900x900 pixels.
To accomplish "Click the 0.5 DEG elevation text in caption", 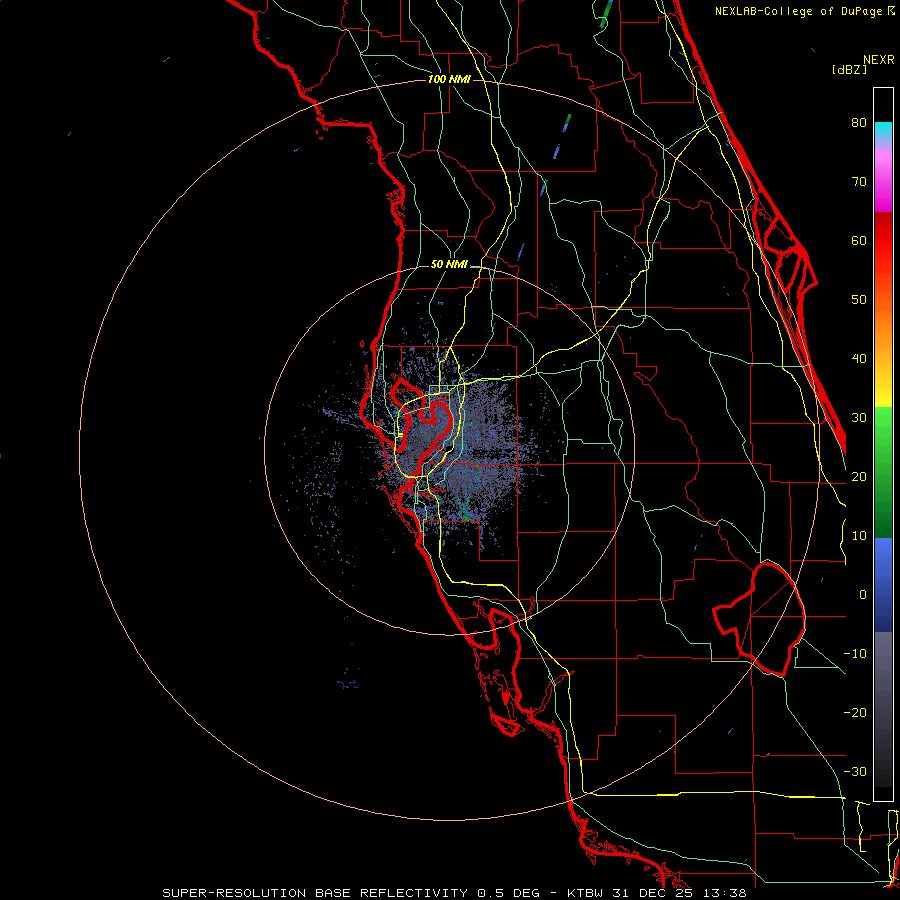I will 509,893.
